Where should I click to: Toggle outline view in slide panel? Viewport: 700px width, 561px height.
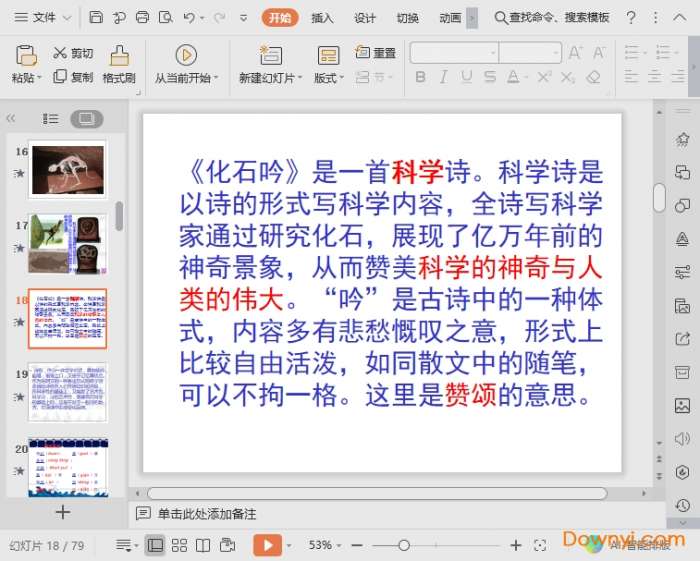click(x=51, y=119)
